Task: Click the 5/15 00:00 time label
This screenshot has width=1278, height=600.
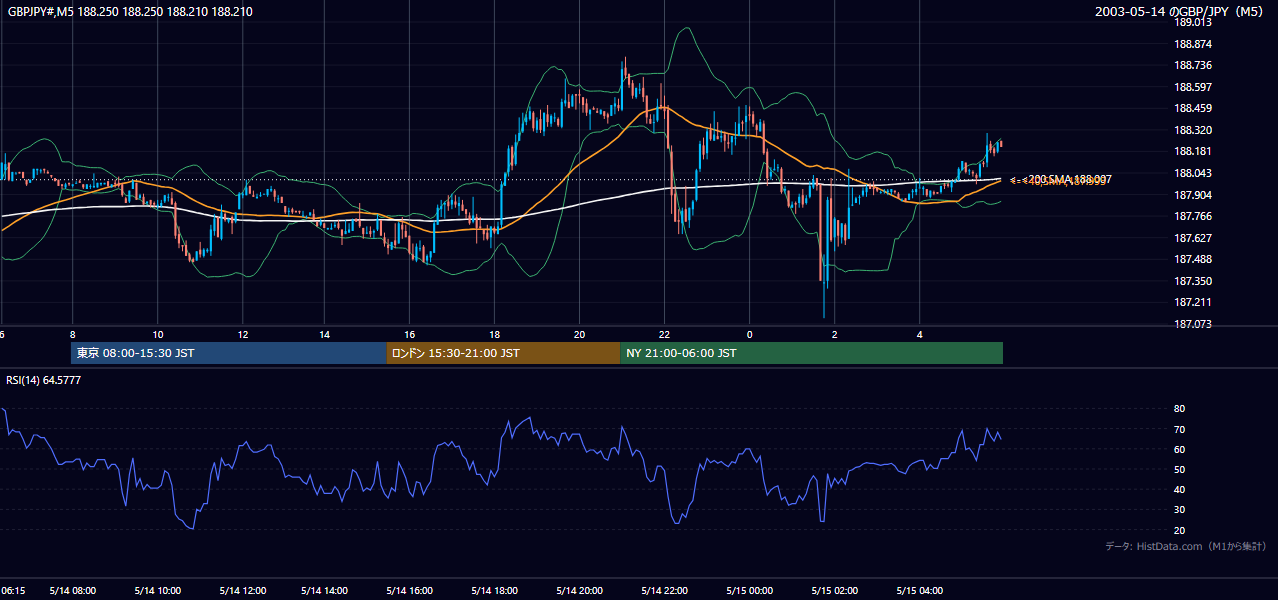Action: (750, 591)
